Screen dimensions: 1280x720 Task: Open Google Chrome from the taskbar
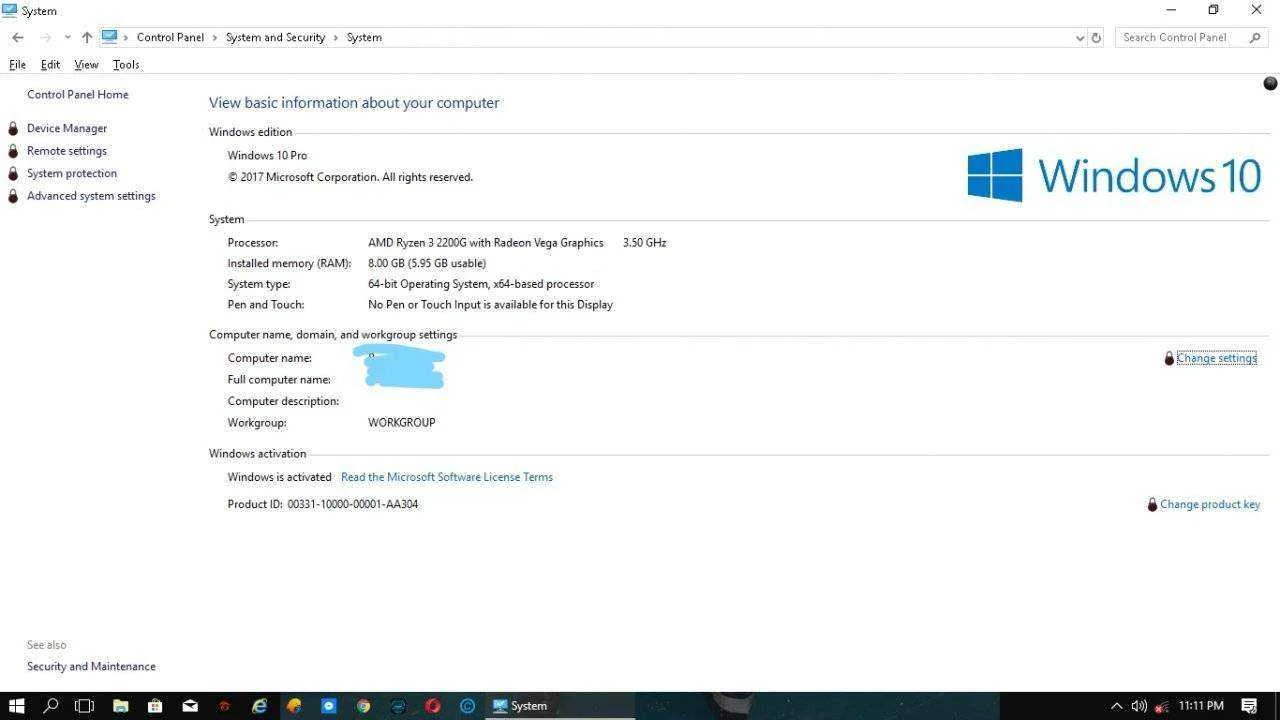[x=363, y=705]
